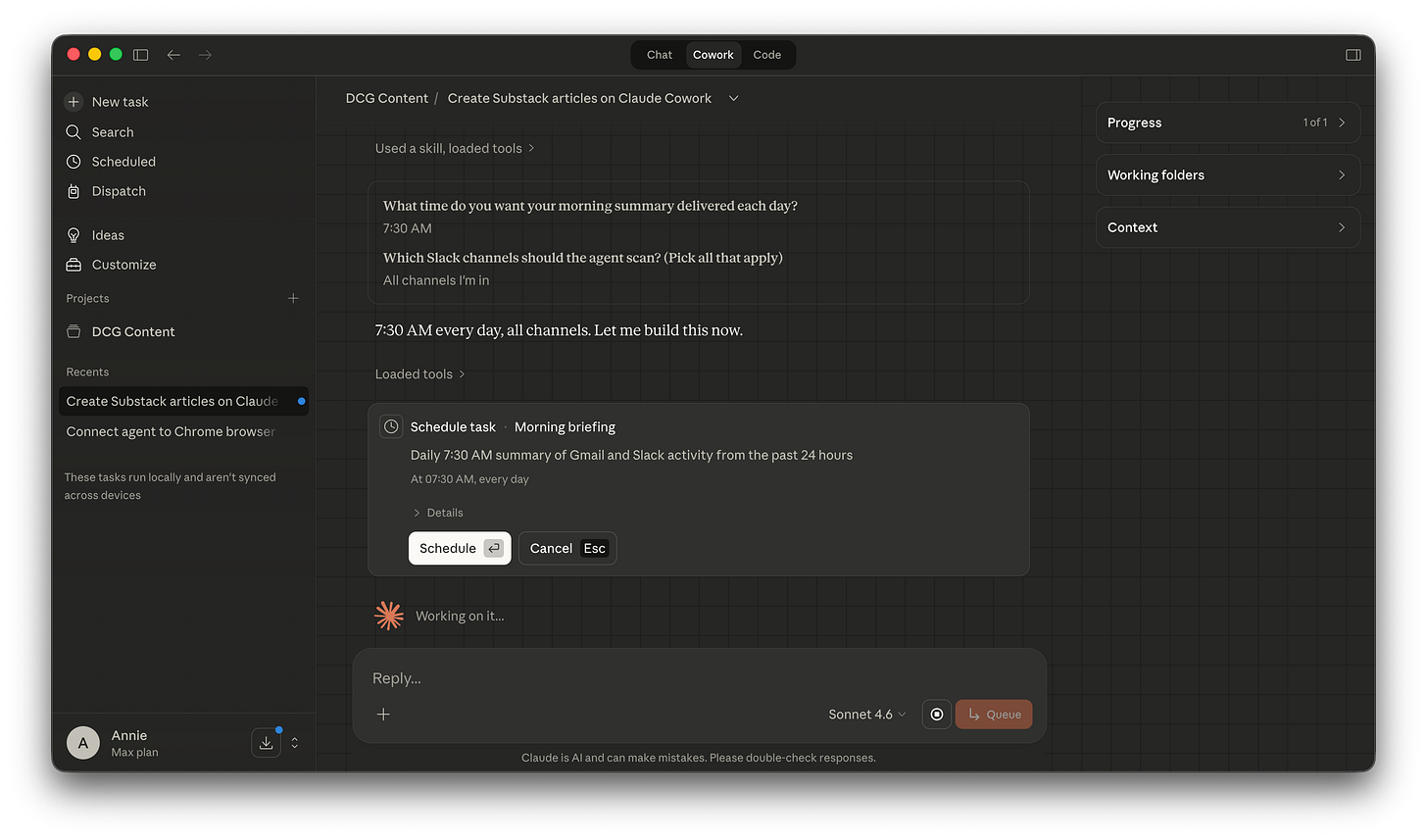Click 'All channels I'm in' answer
This screenshot has width=1427, height=840.
click(436, 280)
